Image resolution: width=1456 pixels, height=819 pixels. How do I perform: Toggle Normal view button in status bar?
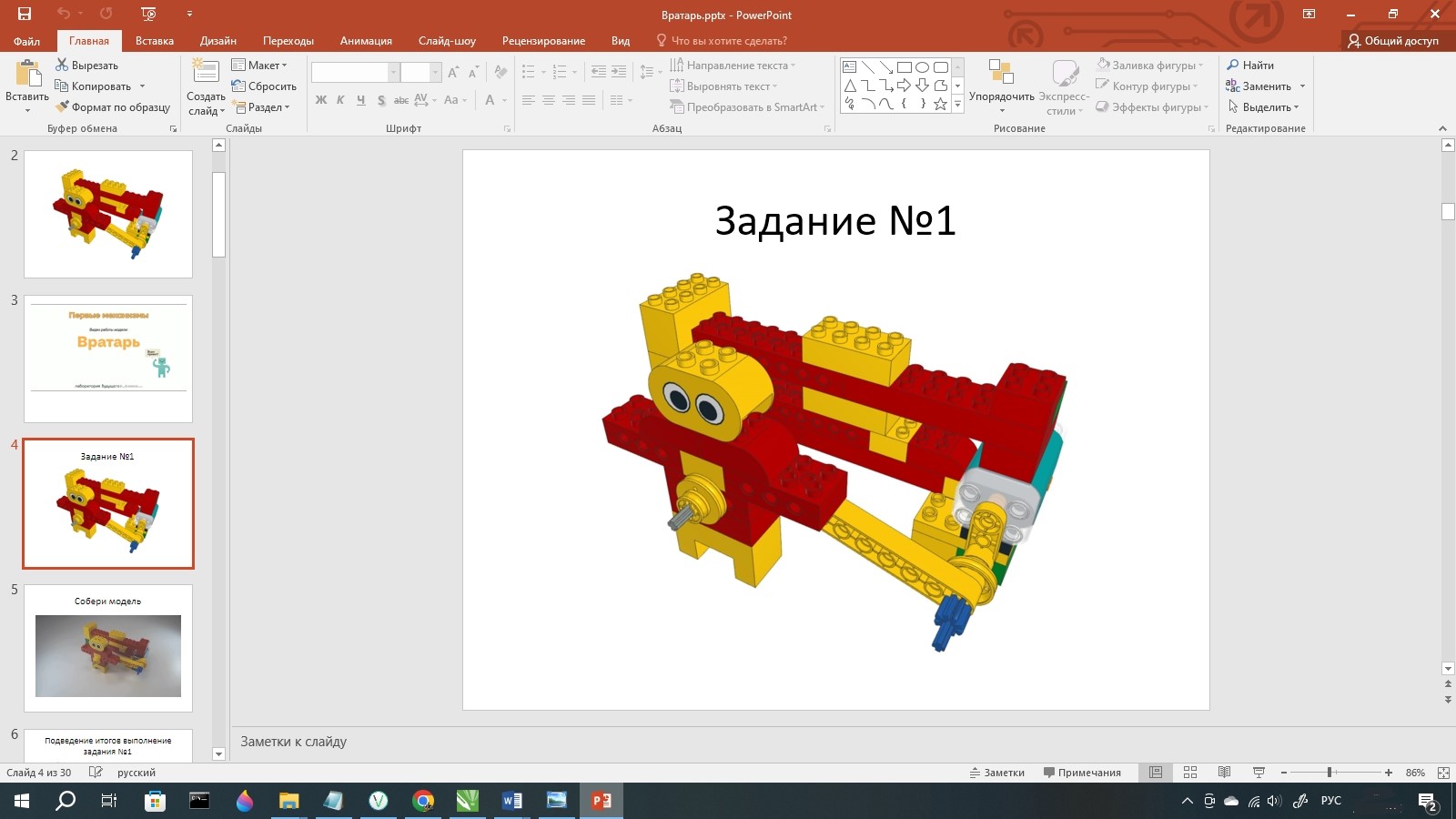pos(1156,773)
